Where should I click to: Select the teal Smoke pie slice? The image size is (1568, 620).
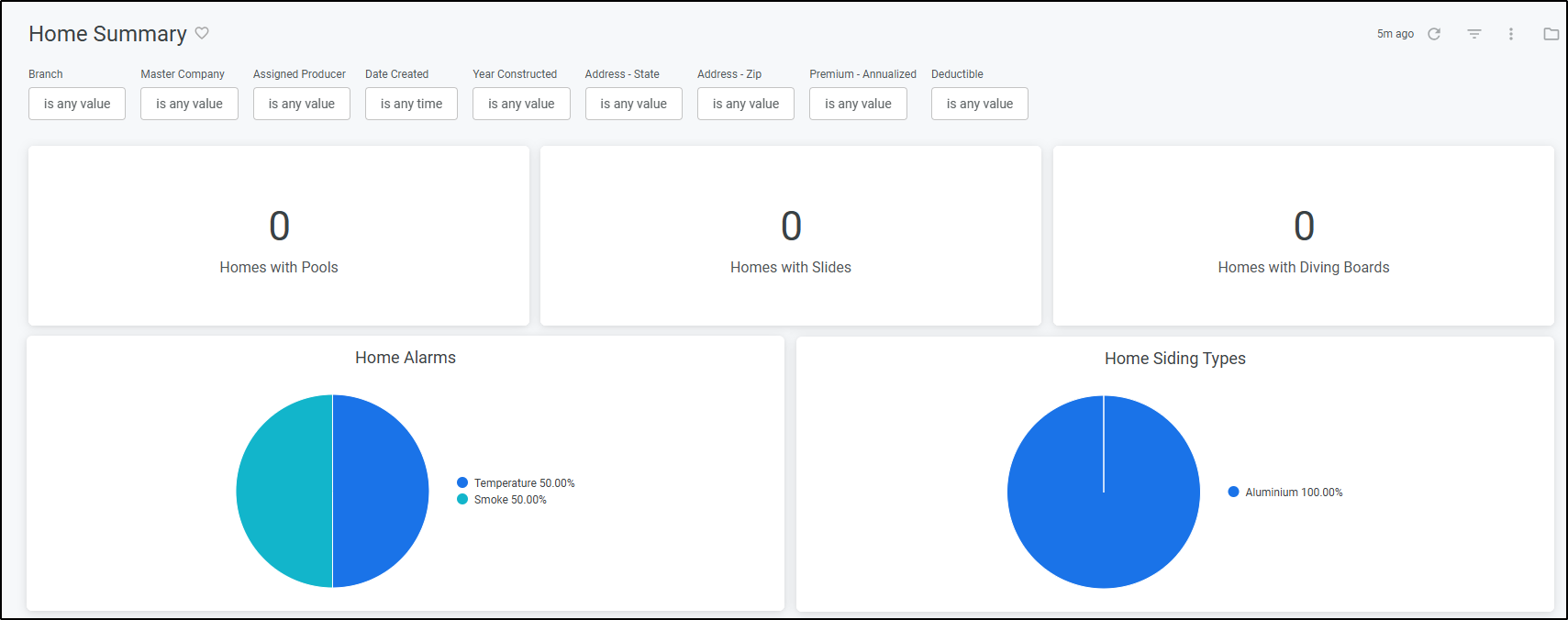click(x=284, y=491)
